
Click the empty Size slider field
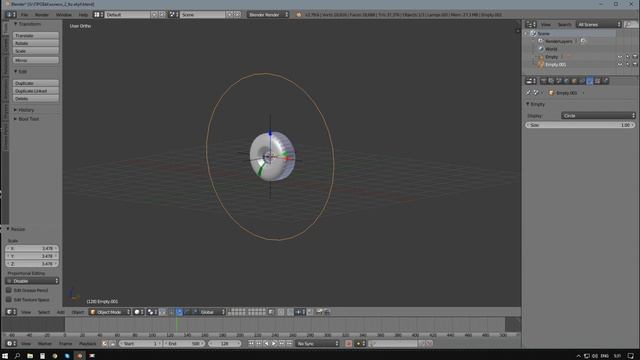(x=580, y=125)
